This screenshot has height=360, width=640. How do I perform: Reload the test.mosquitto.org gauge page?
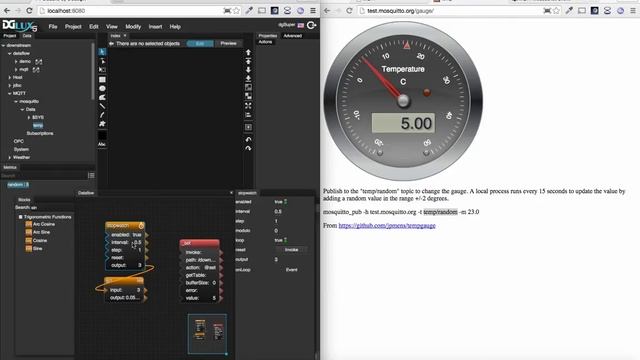point(349,11)
